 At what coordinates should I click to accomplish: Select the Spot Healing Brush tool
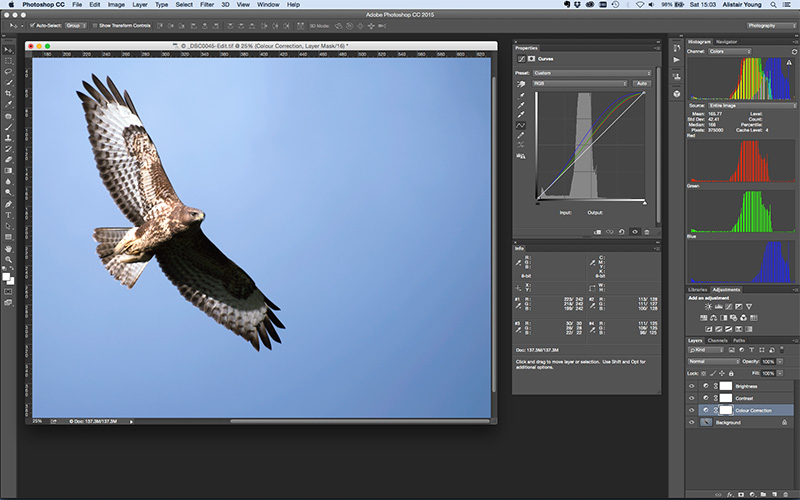[8, 116]
